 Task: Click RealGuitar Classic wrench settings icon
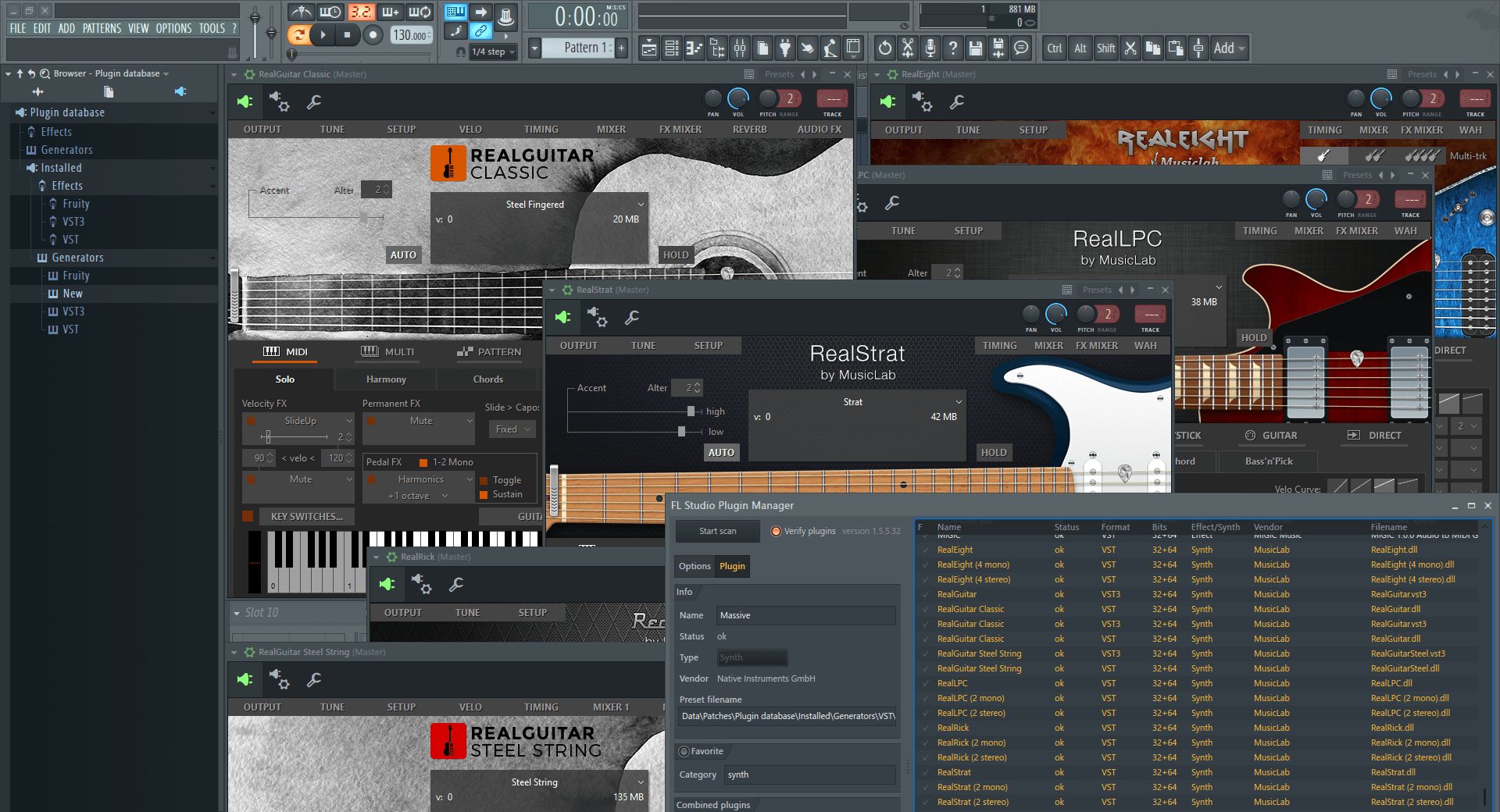pyautogui.click(x=314, y=101)
